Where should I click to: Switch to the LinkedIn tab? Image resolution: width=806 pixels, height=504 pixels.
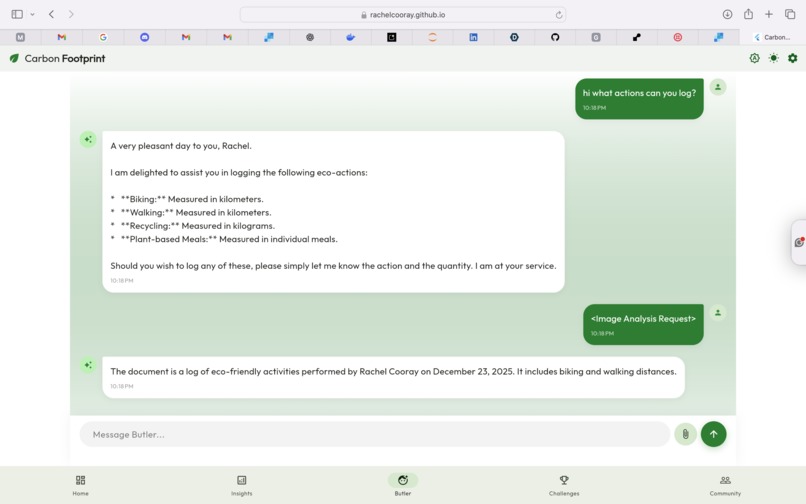pos(473,37)
